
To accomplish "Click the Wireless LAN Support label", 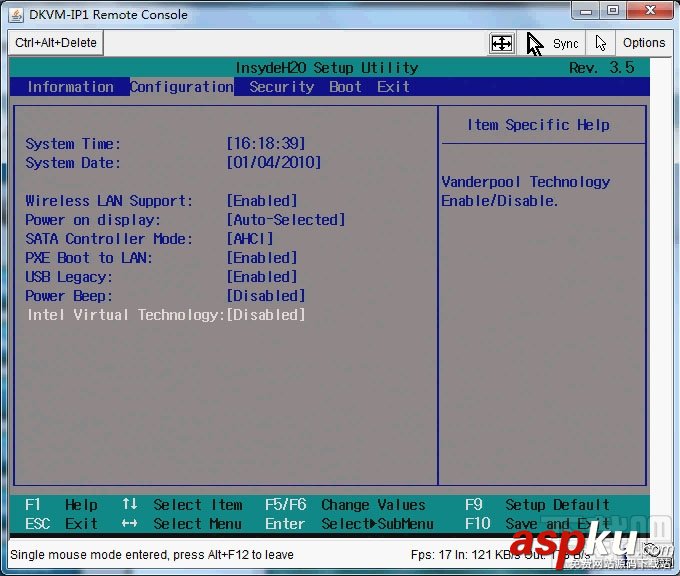I will [x=108, y=201].
